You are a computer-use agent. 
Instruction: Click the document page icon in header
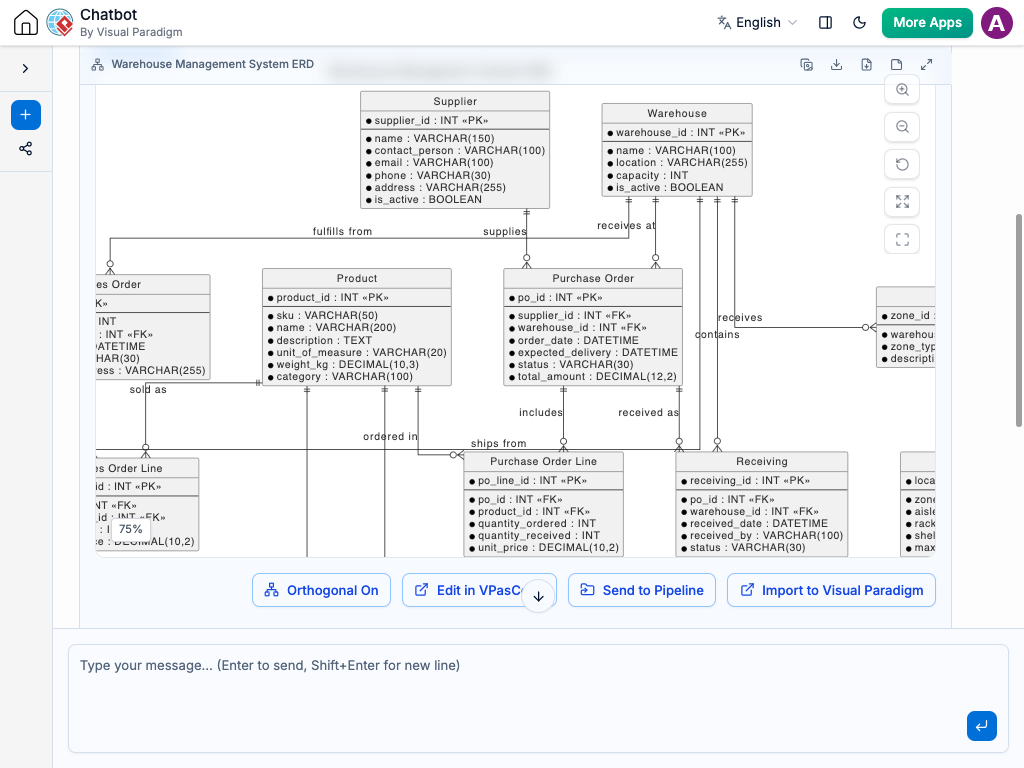coord(897,65)
